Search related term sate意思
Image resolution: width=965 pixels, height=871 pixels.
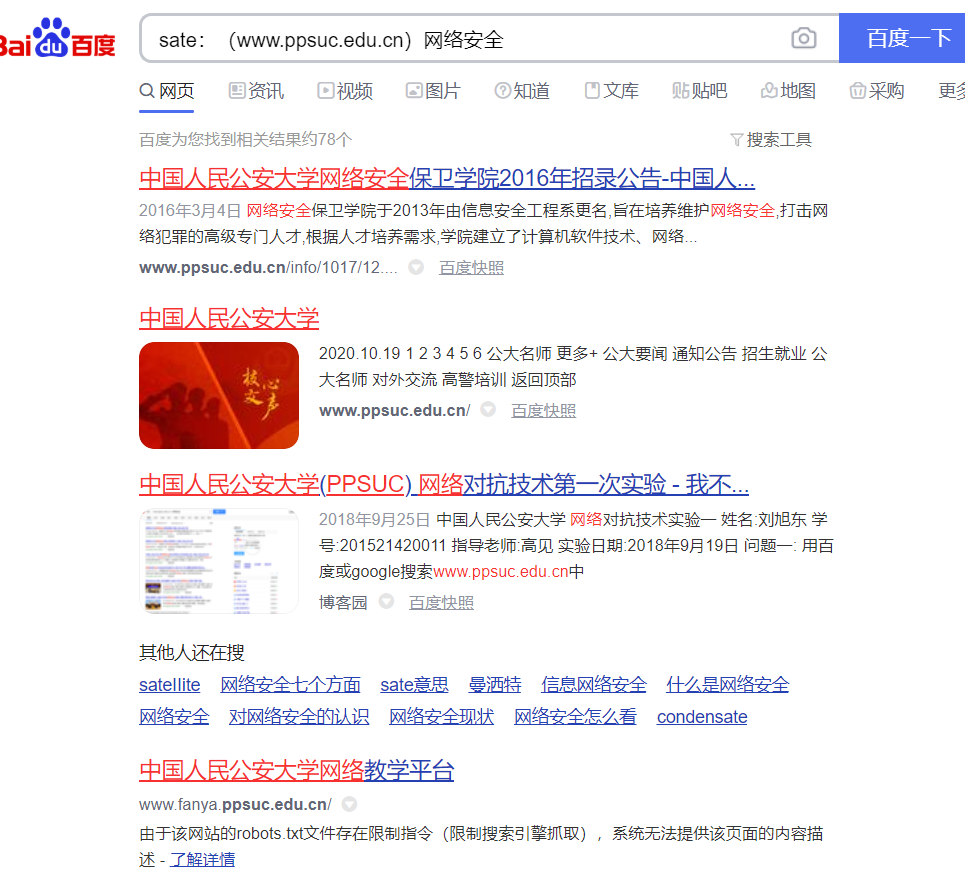(x=414, y=685)
